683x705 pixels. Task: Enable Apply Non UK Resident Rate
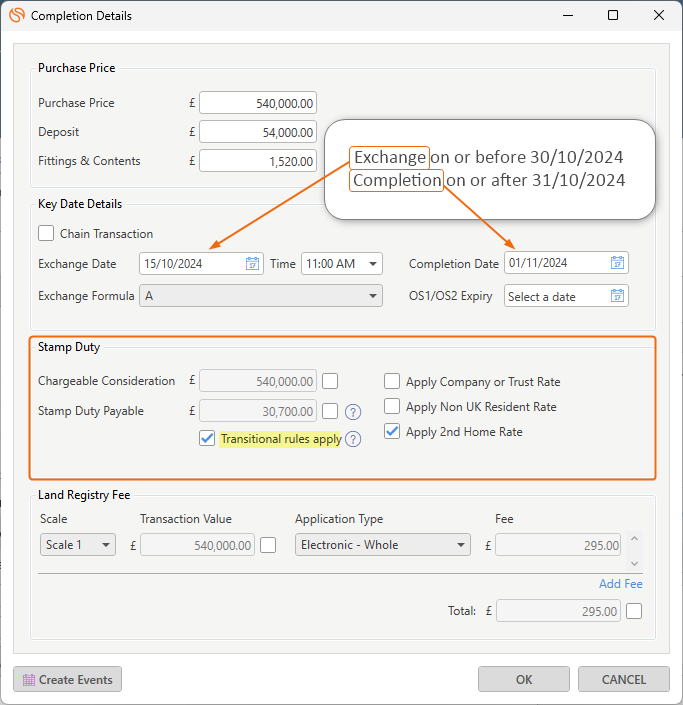(x=392, y=406)
